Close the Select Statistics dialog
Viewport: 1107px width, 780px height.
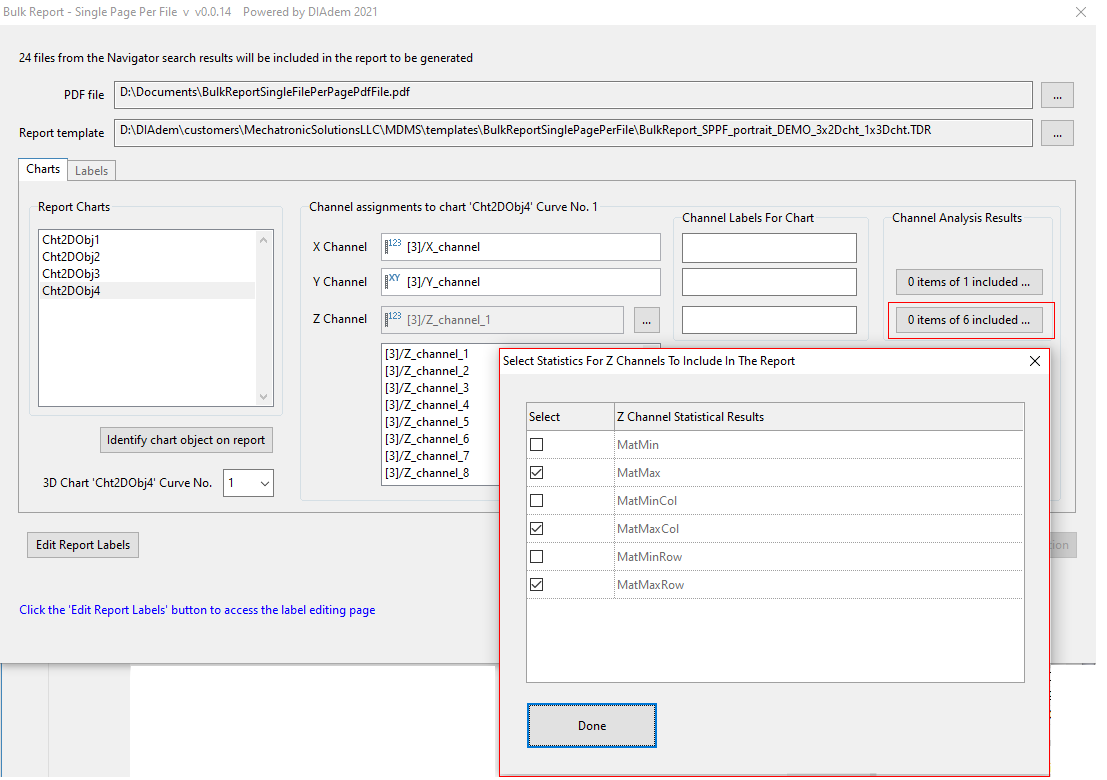pos(1035,361)
